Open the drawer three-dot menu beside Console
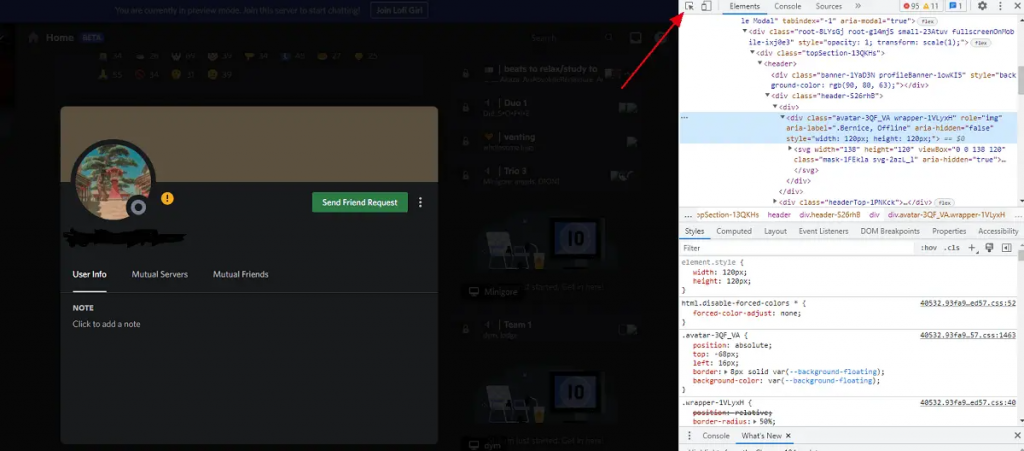Image resolution: width=1024 pixels, height=451 pixels. click(x=688, y=435)
